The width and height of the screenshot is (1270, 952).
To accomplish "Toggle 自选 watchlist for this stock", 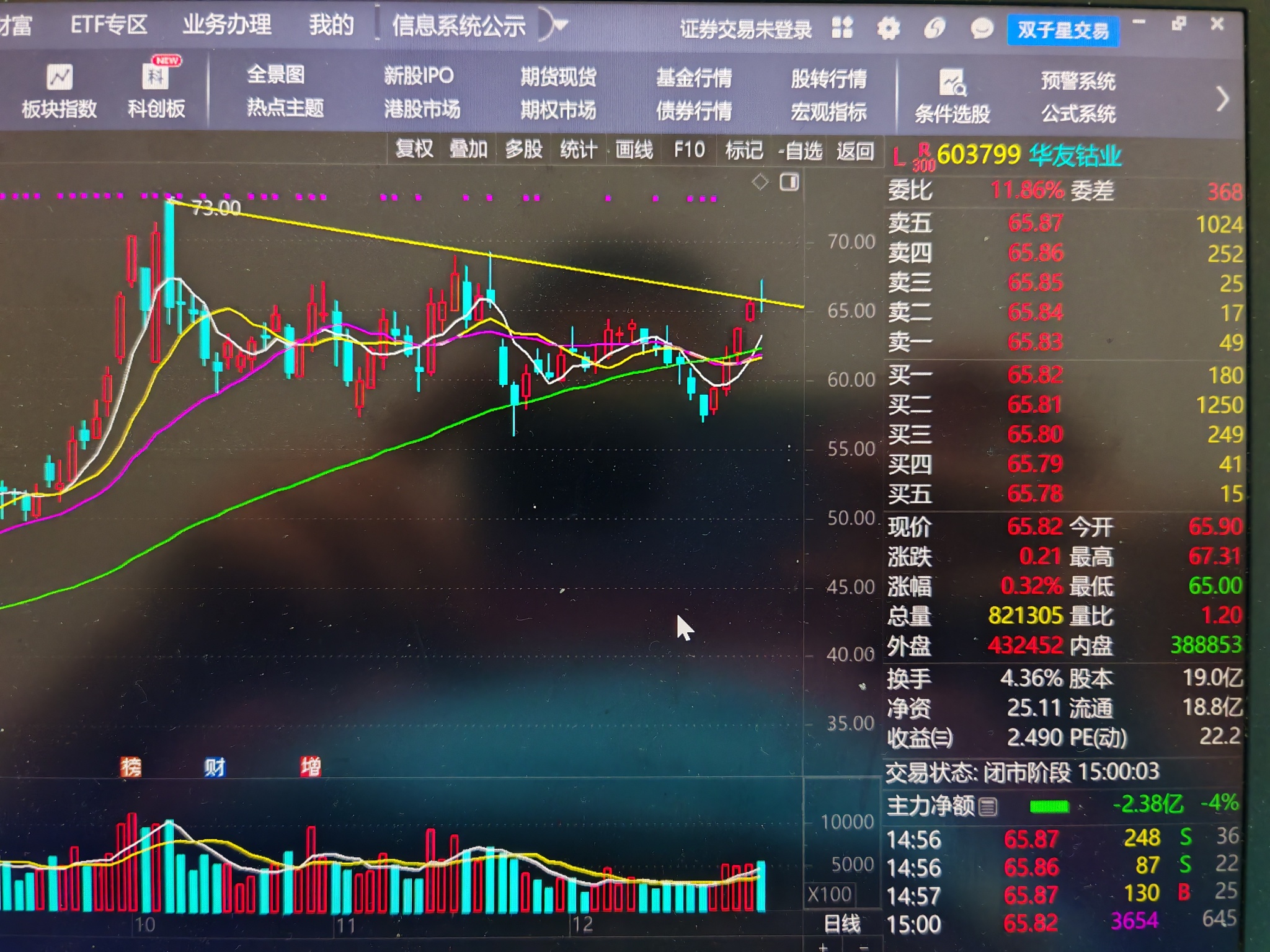I will click(801, 151).
